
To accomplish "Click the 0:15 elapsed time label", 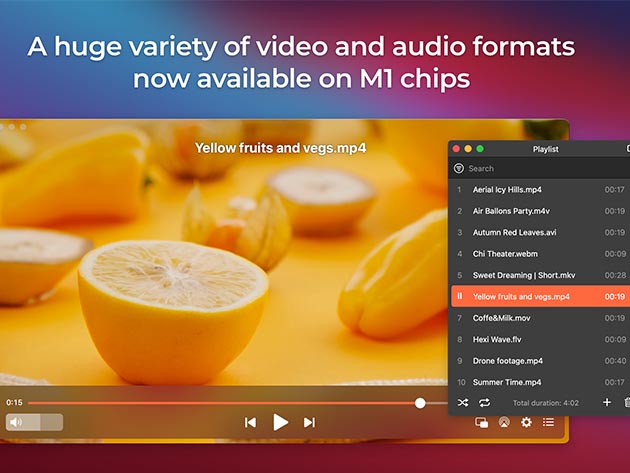I will point(14,402).
